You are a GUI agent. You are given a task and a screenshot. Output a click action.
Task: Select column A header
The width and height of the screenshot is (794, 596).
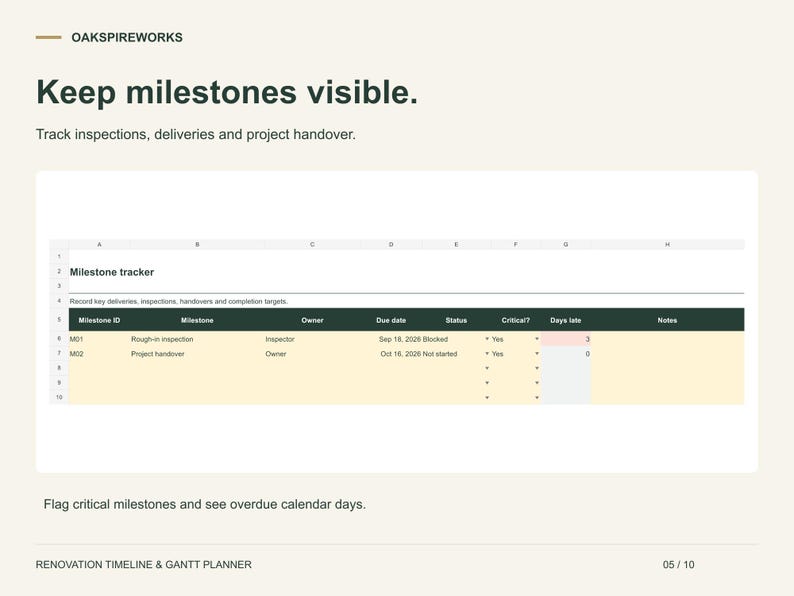click(x=99, y=245)
